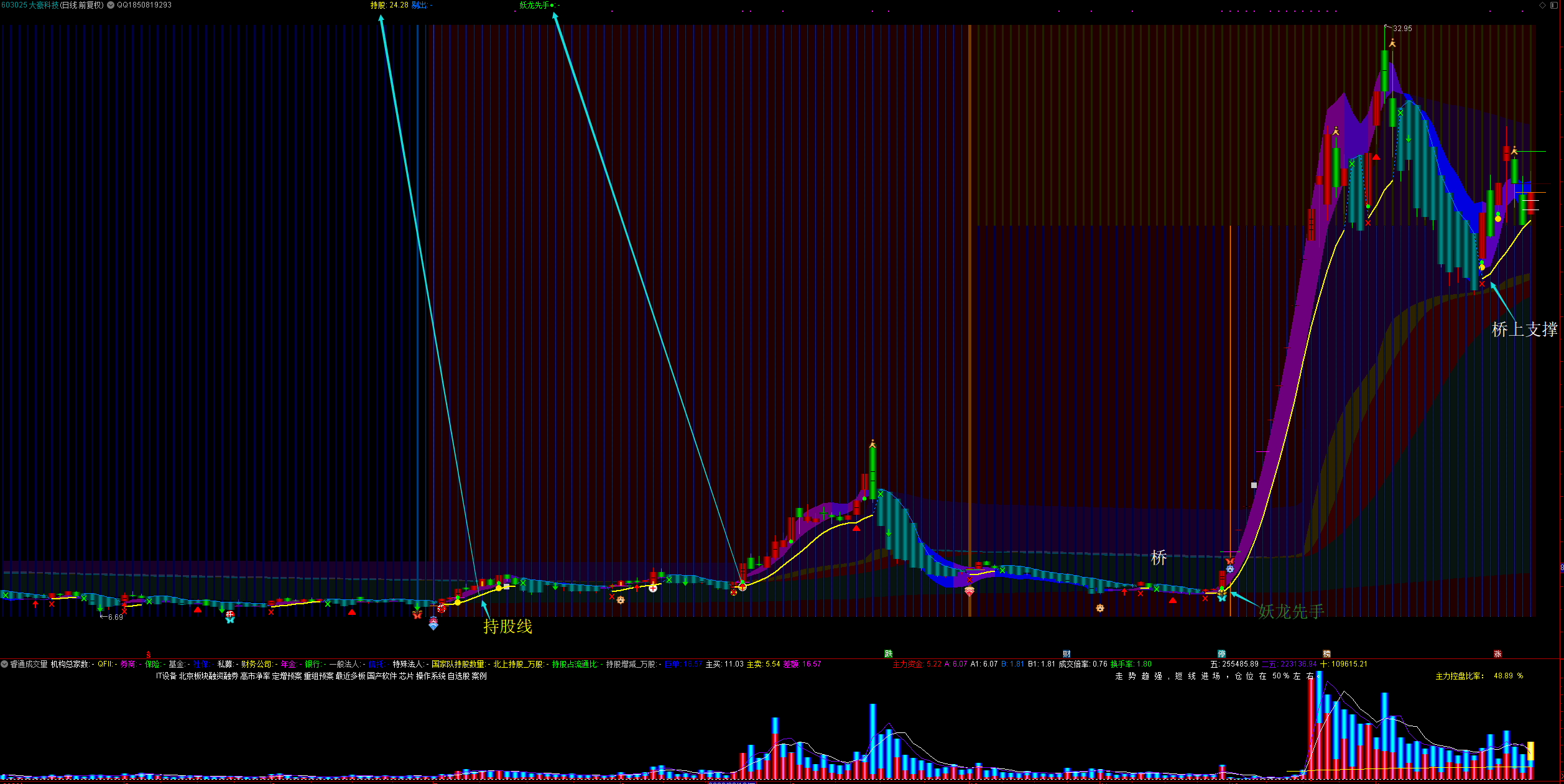Click the diamond icon at top-right corner

point(1542,5)
